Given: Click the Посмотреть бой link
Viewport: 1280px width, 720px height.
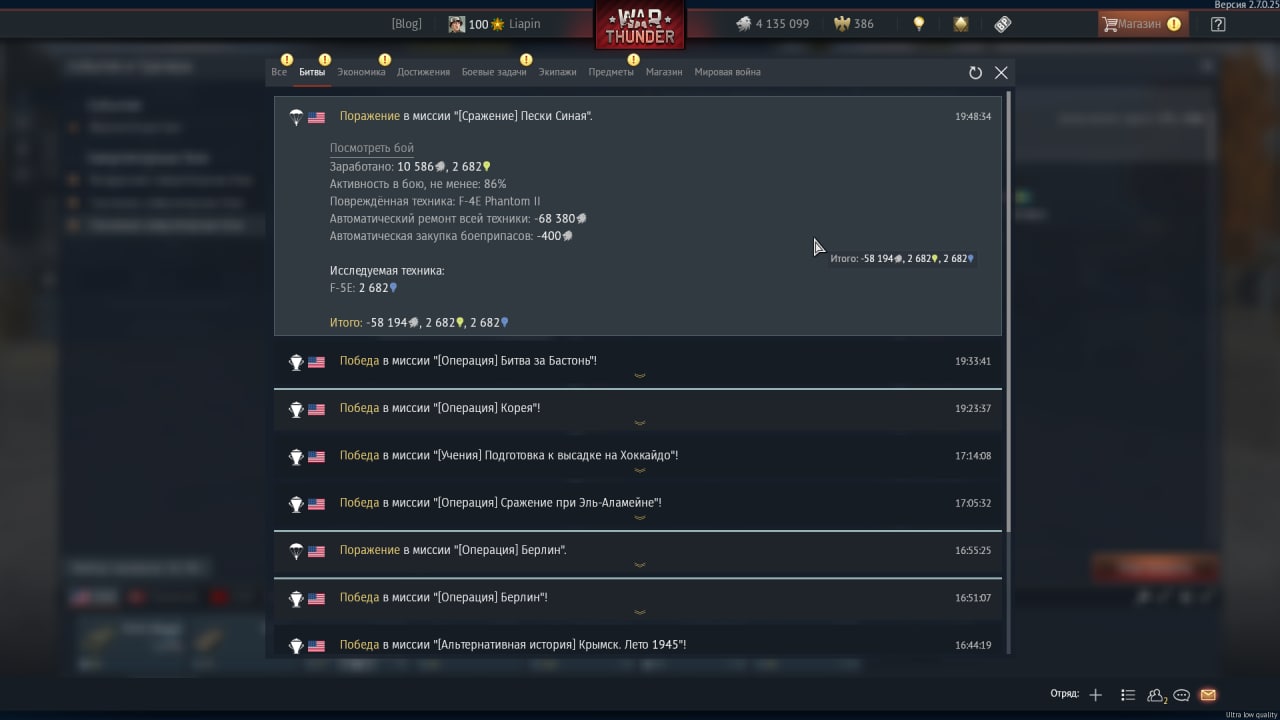Looking at the screenshot, I should point(372,148).
